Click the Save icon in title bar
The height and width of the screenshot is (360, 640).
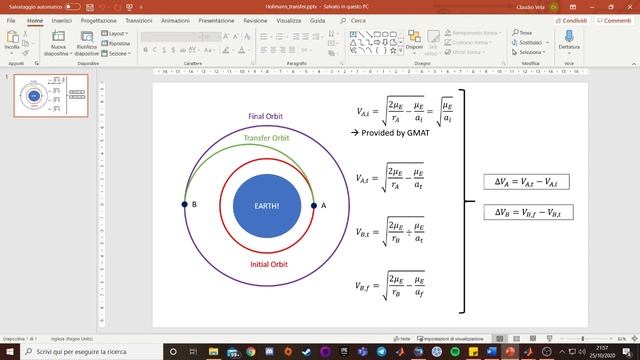click(90, 7)
